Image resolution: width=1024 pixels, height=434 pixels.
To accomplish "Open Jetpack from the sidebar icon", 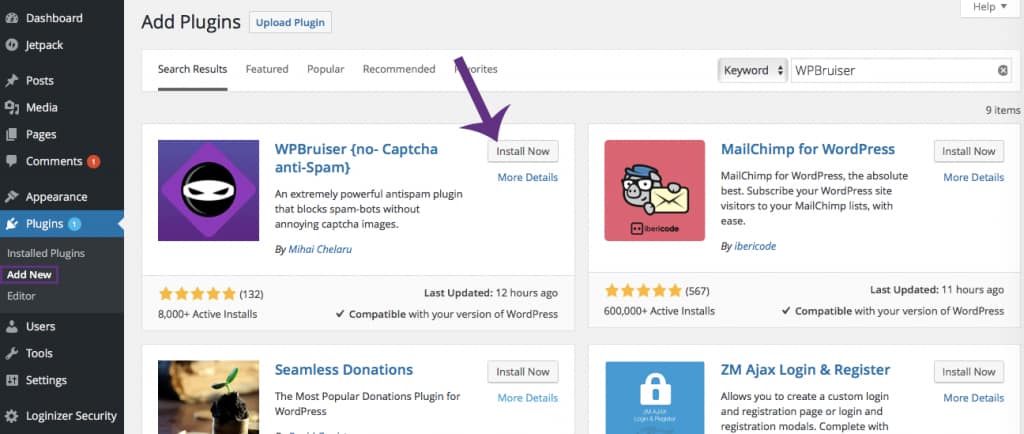I will click(12, 45).
